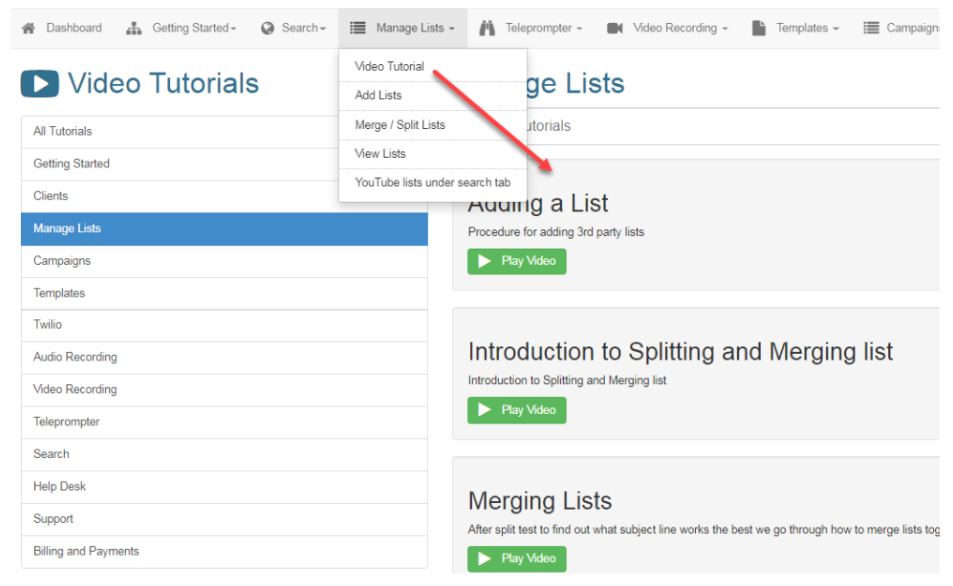Click the Getting Started sitemap icon
Viewport: 953px width, 586px height.
(134, 28)
